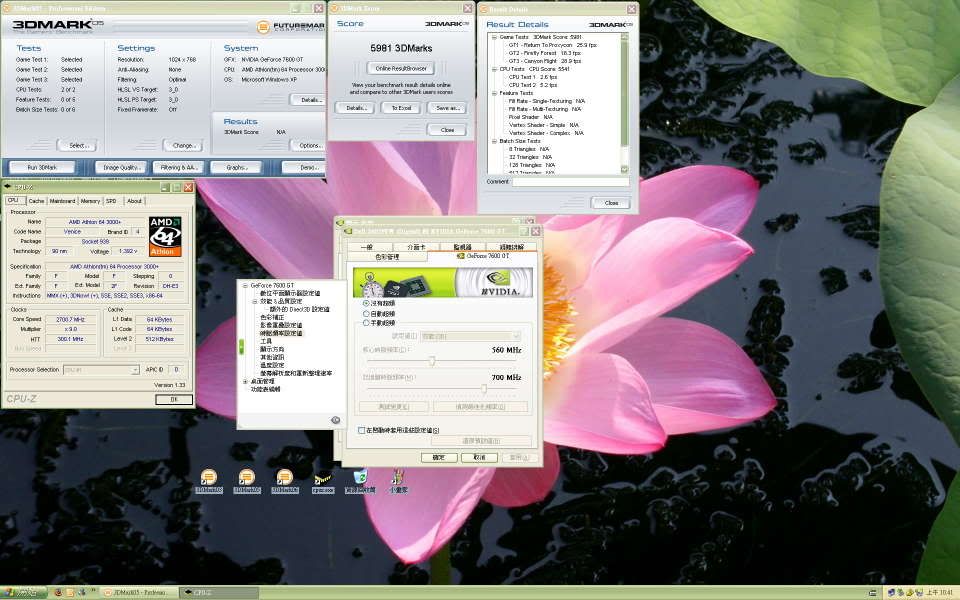Select the second overclocking radio option

(366, 313)
